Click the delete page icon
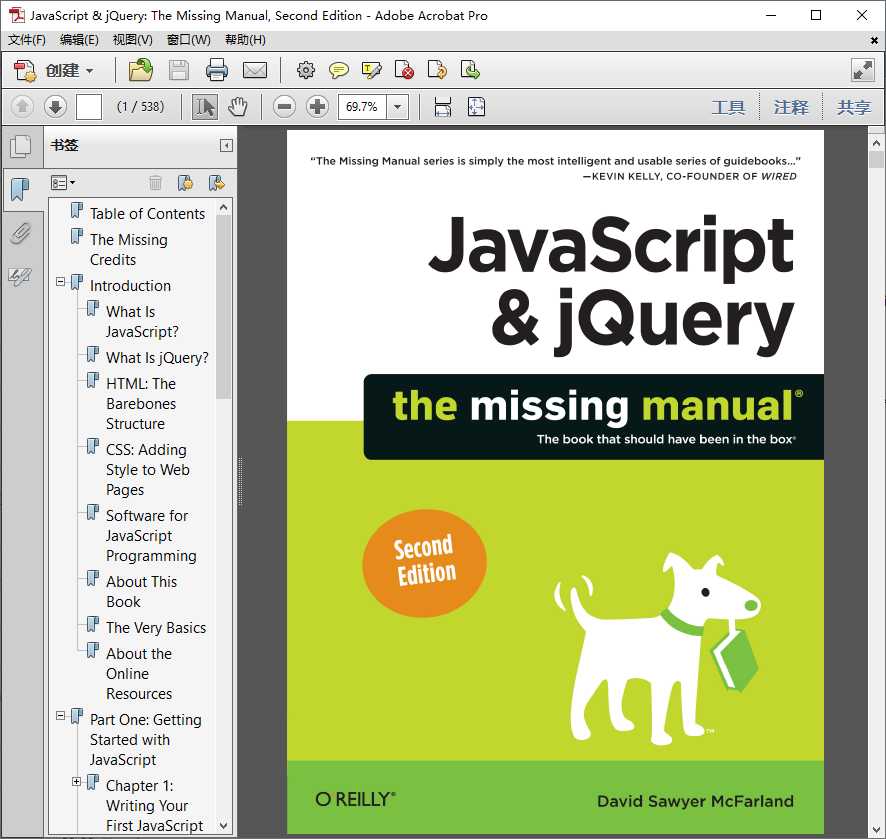Viewport: 886px width, 839px height. pos(404,71)
